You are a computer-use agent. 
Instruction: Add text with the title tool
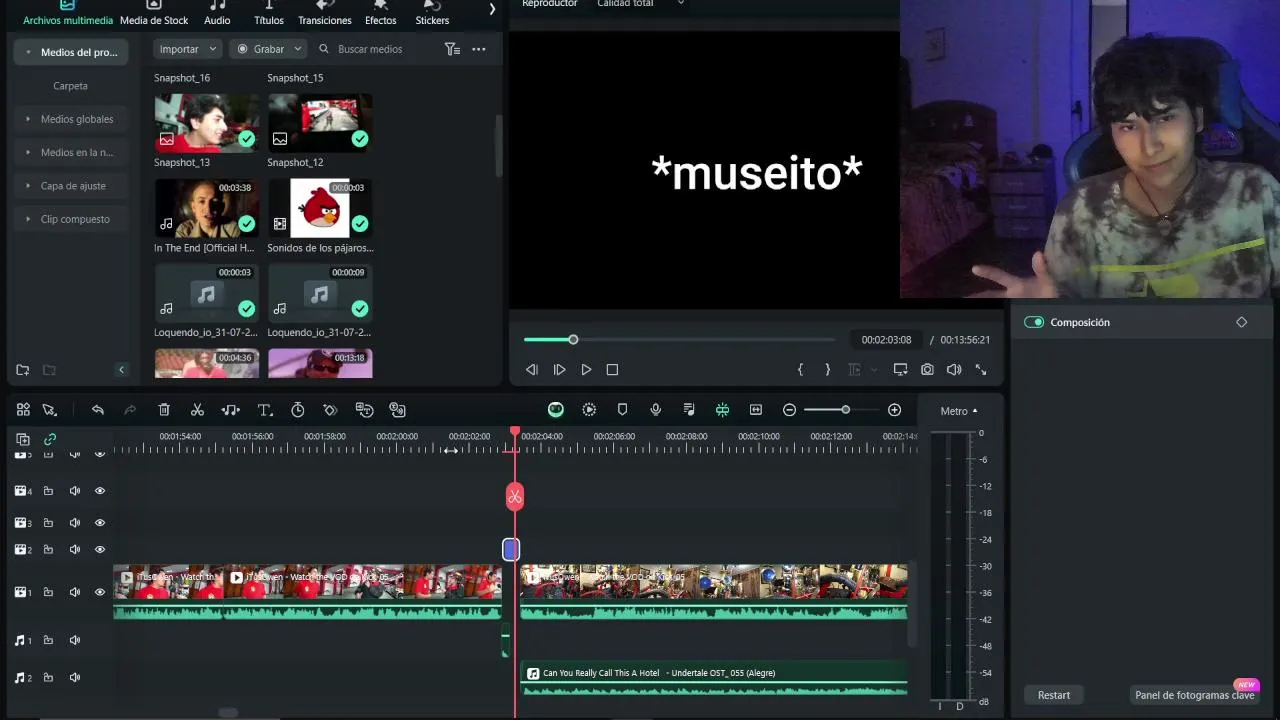point(265,410)
